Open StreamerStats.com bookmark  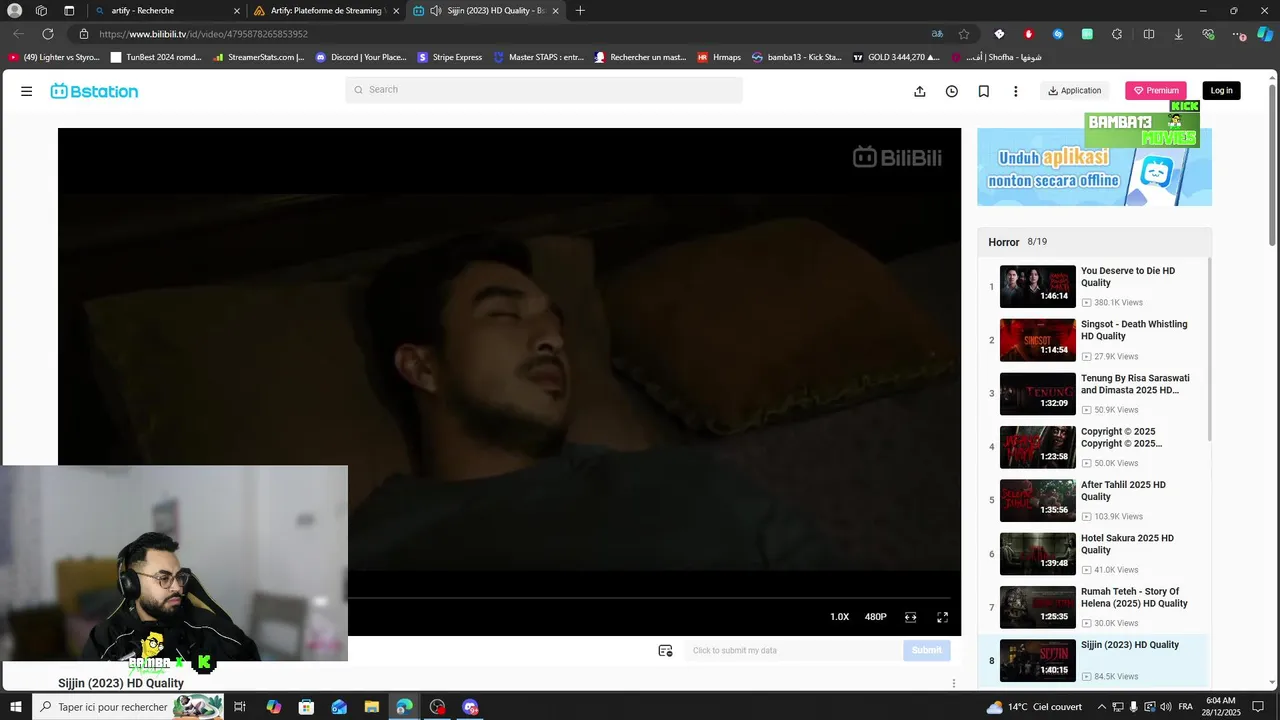258,57
